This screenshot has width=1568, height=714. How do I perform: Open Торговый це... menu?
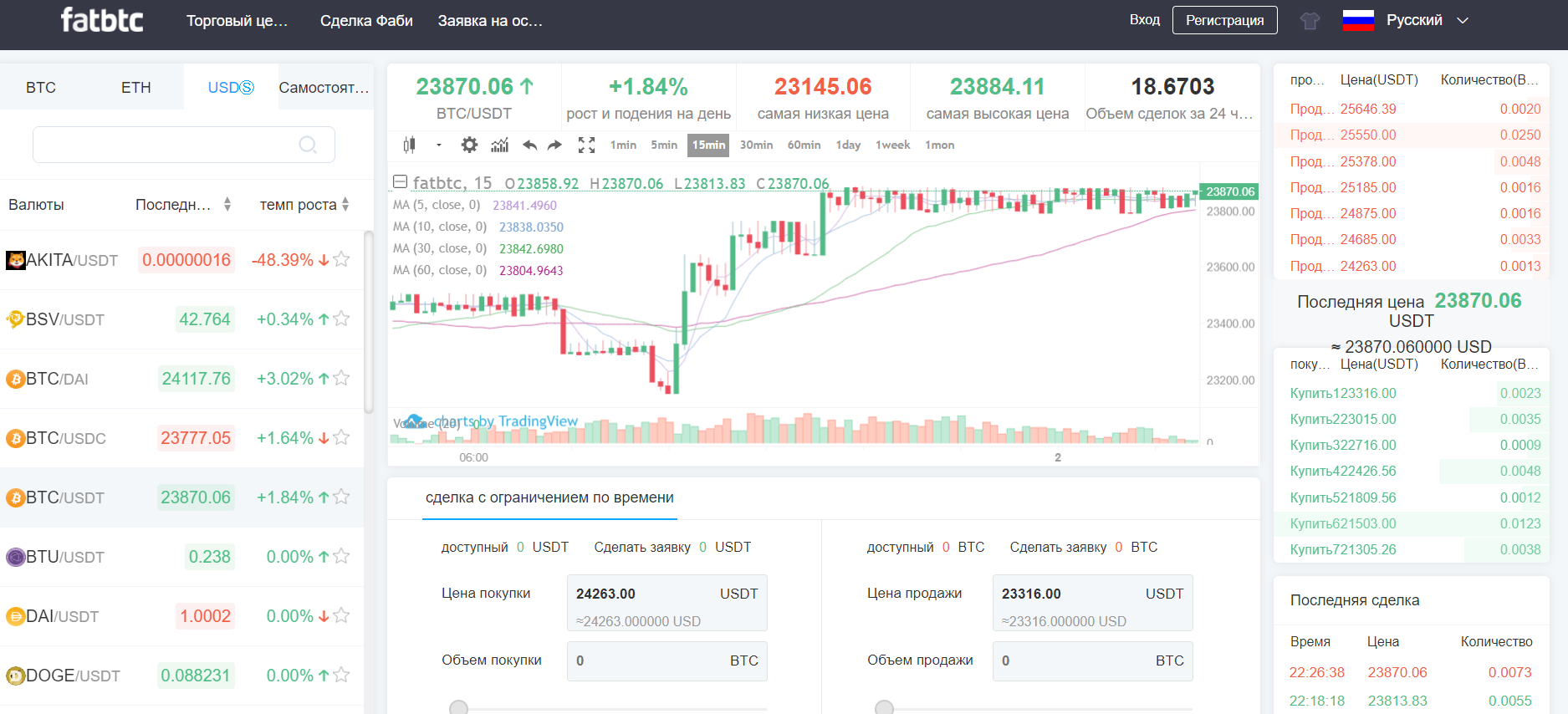(x=237, y=20)
